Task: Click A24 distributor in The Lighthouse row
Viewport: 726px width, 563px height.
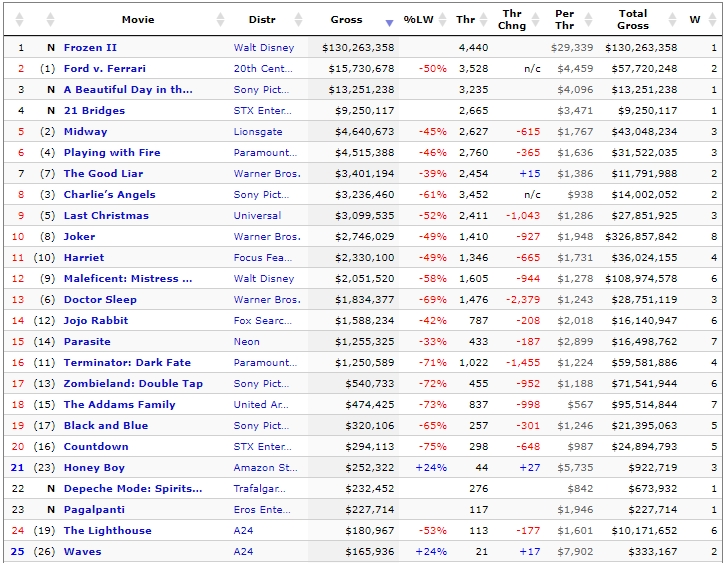Action: click(x=244, y=531)
